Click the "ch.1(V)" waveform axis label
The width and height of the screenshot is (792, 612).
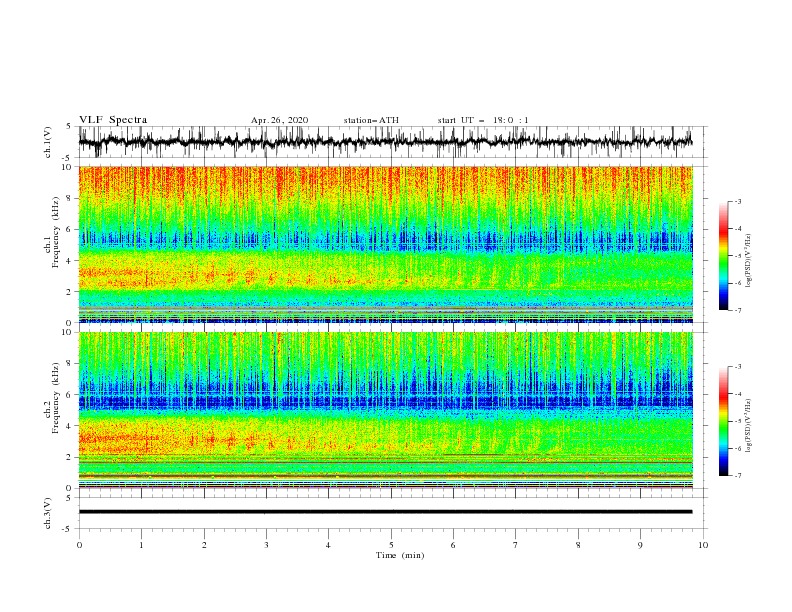point(48,142)
